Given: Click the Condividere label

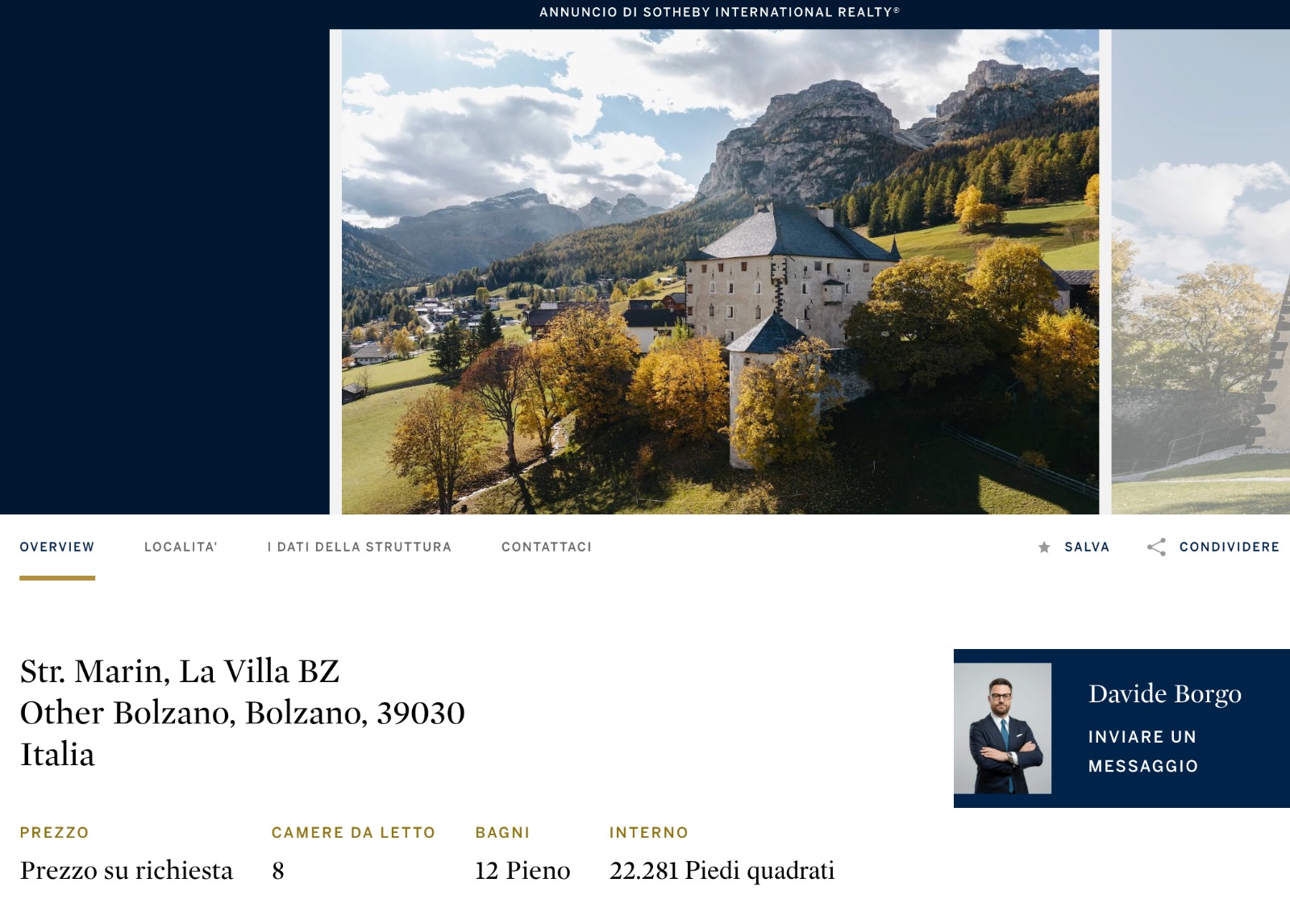Looking at the screenshot, I should [x=1230, y=547].
